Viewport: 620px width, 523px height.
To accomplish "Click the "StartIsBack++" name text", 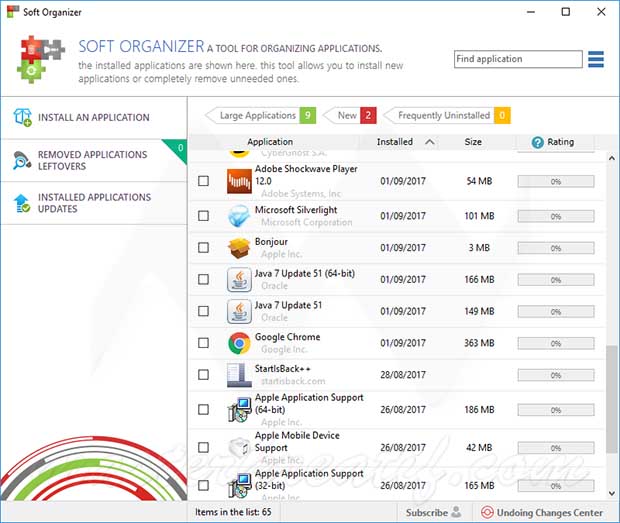I will click(283, 369).
